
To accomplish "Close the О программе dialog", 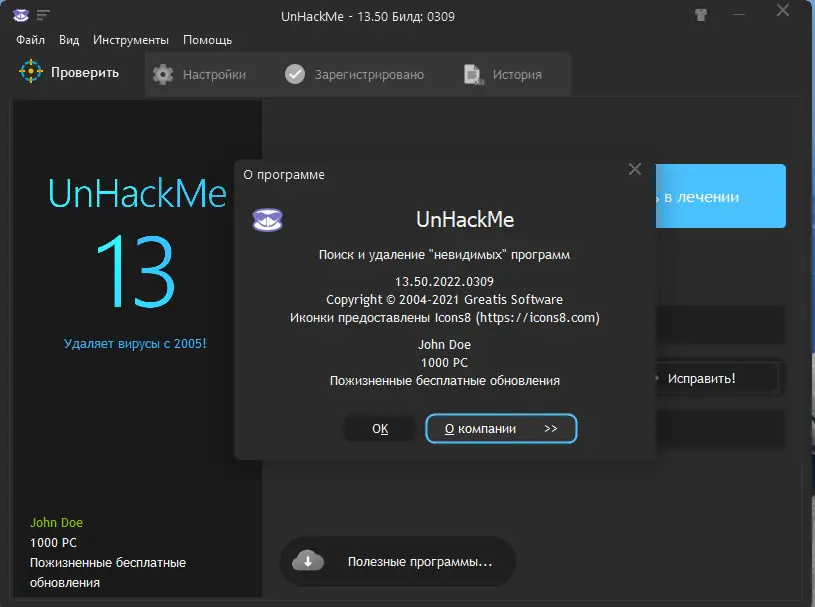I will click(635, 169).
